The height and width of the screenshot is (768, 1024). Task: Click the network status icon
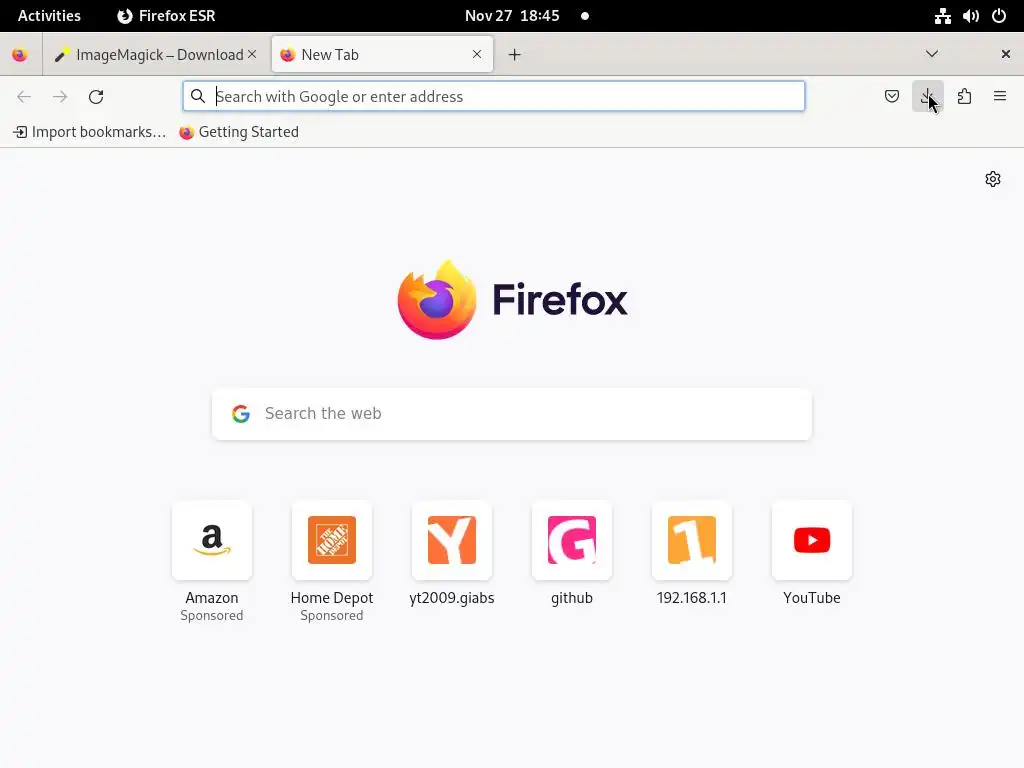[x=942, y=16]
